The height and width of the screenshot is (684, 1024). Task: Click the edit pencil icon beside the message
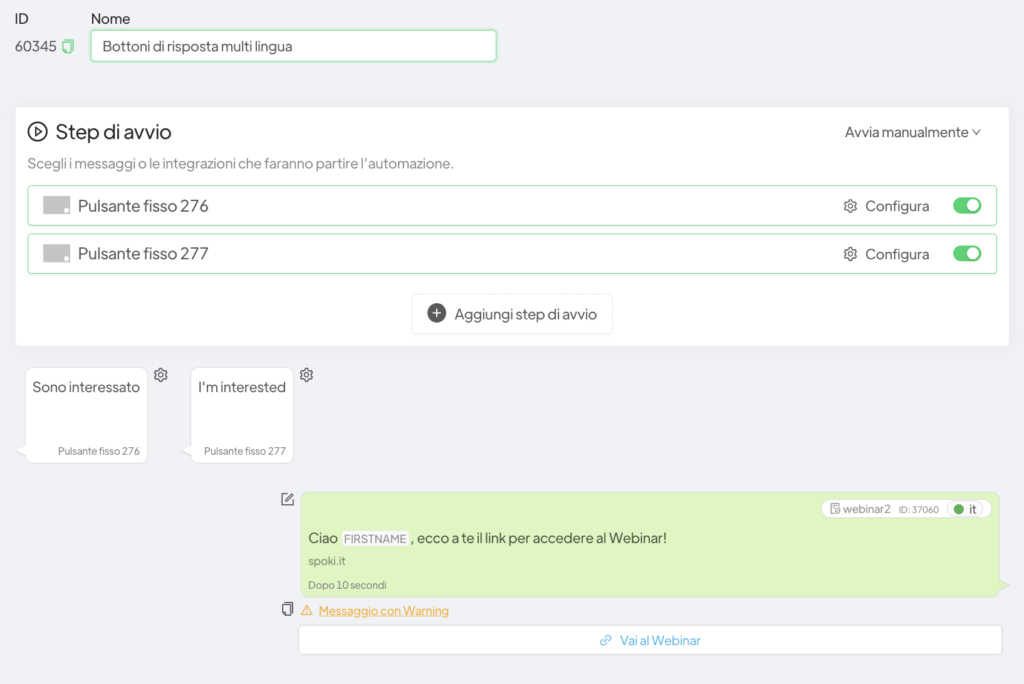(288, 499)
